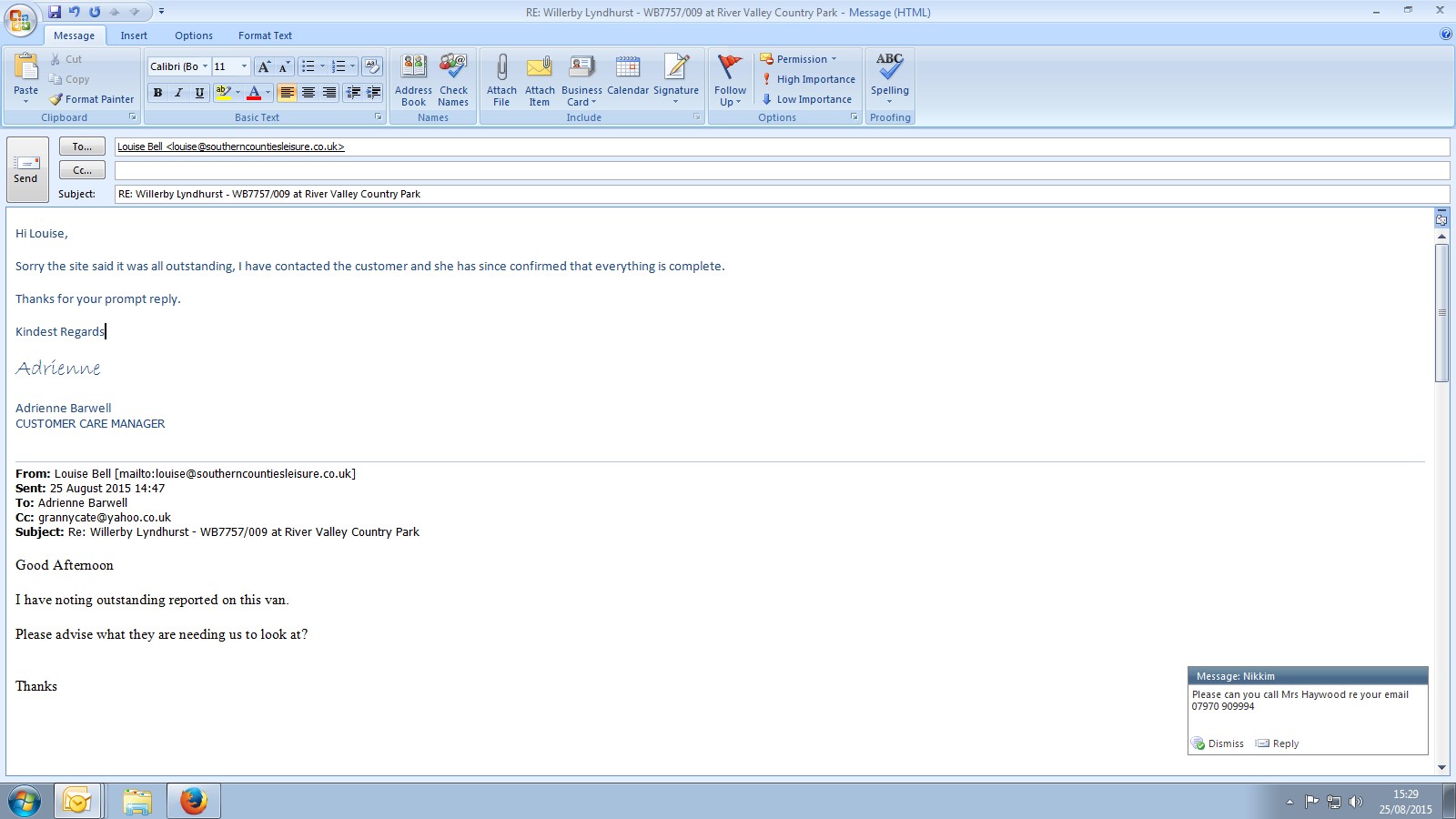Screen dimensions: 1456x819
Task: Insert a Business Card
Action: 581,80
